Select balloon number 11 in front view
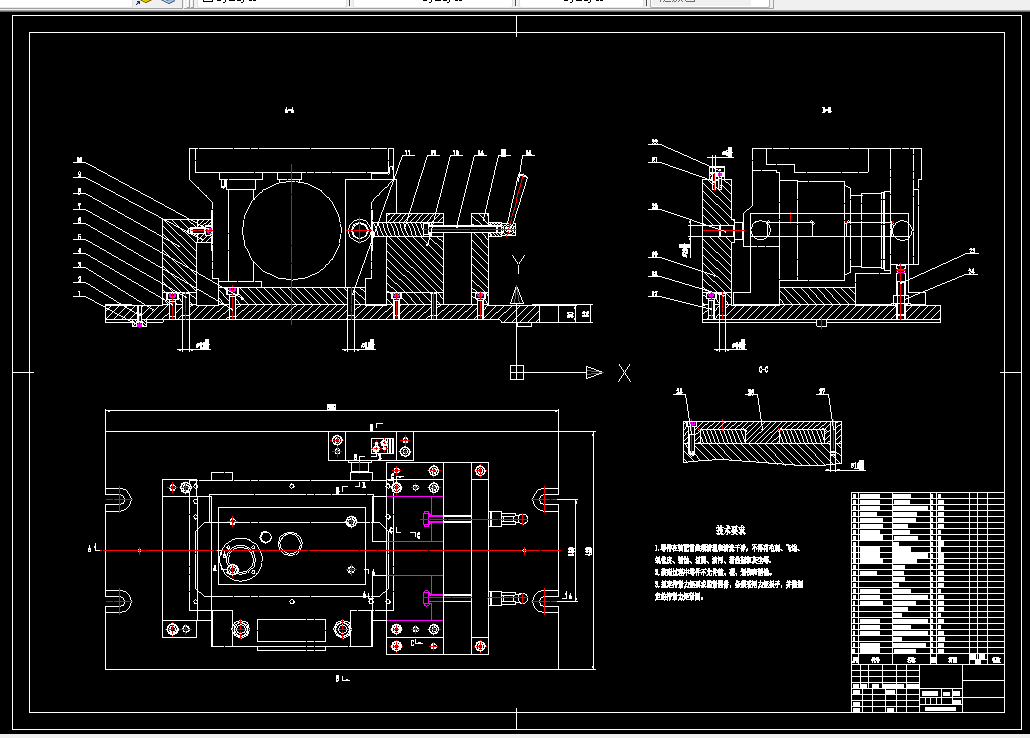 (408, 153)
